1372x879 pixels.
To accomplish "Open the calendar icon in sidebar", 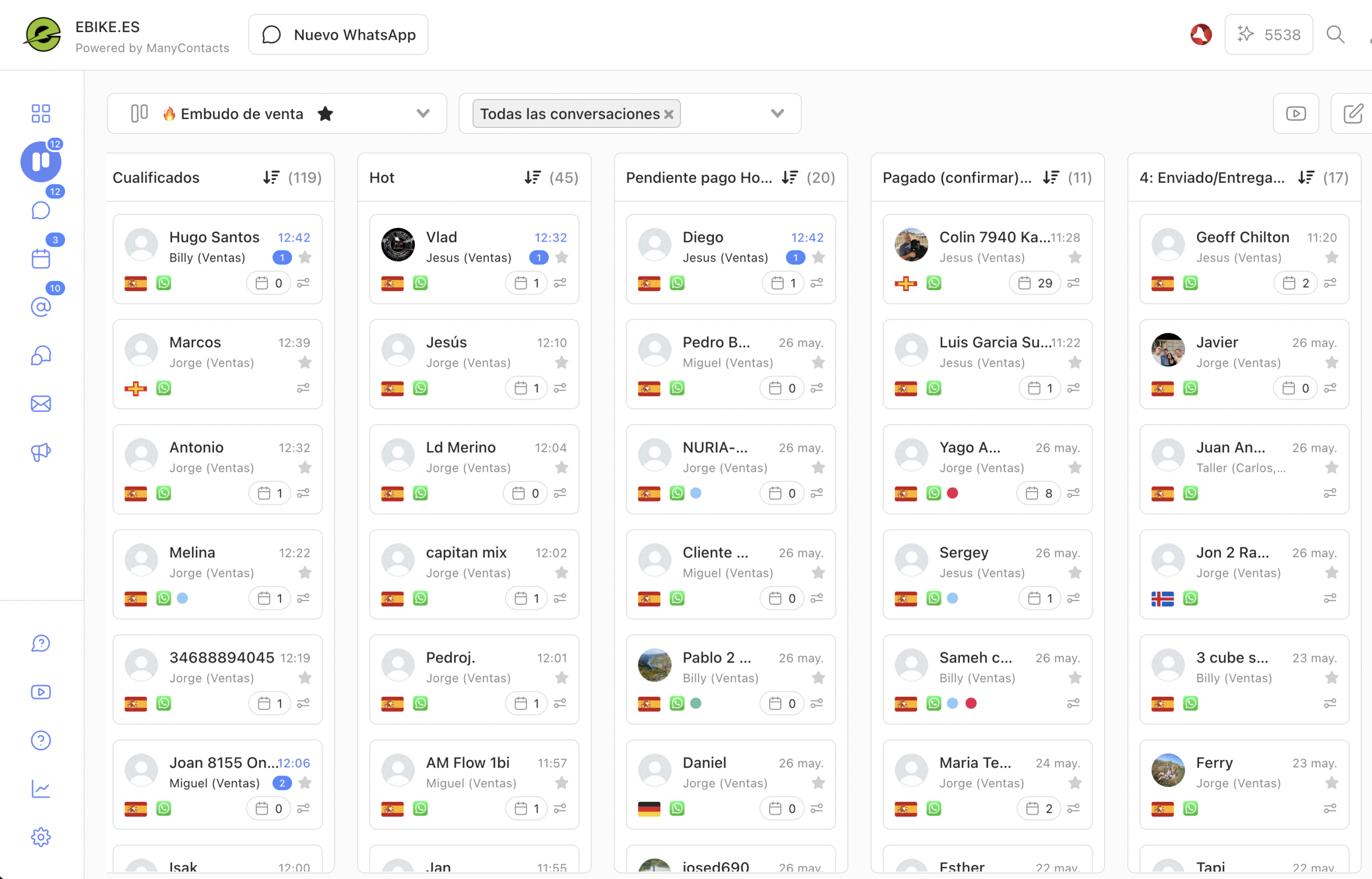I will 41,258.
